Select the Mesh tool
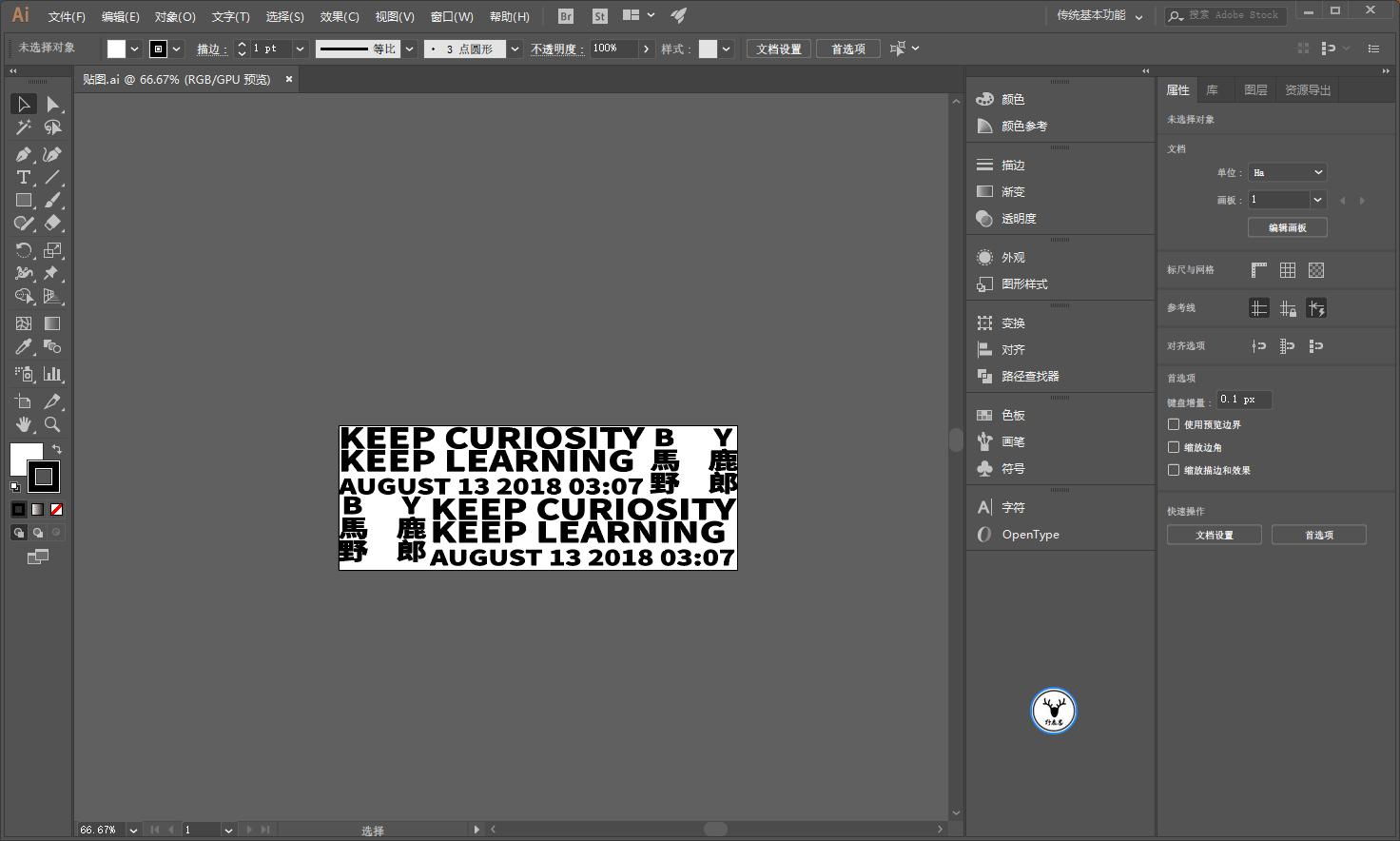1400x841 pixels. point(24,323)
